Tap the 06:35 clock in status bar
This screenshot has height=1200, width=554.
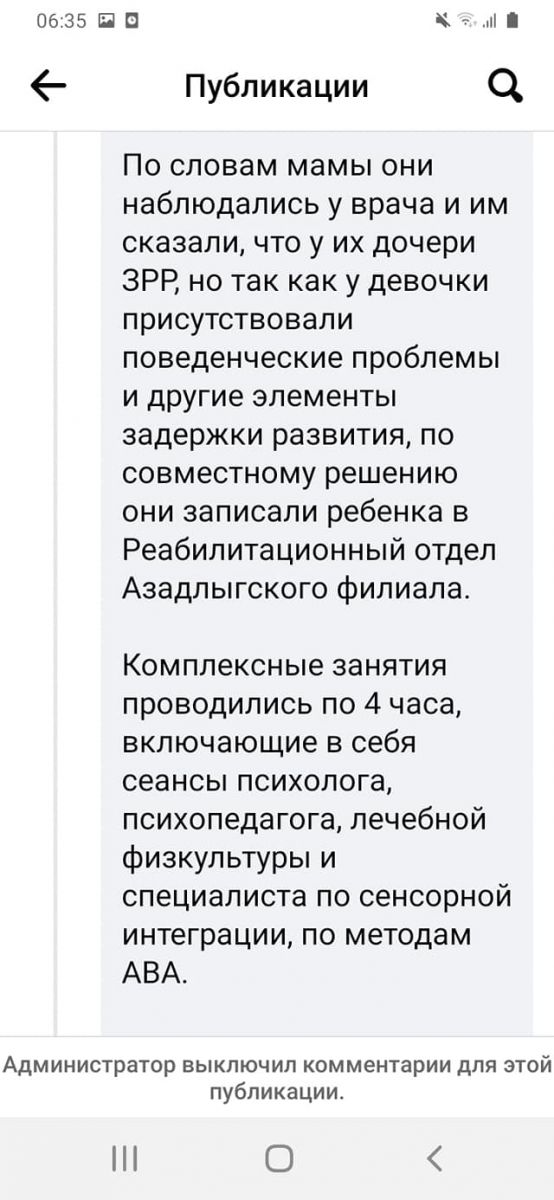click(x=61, y=20)
